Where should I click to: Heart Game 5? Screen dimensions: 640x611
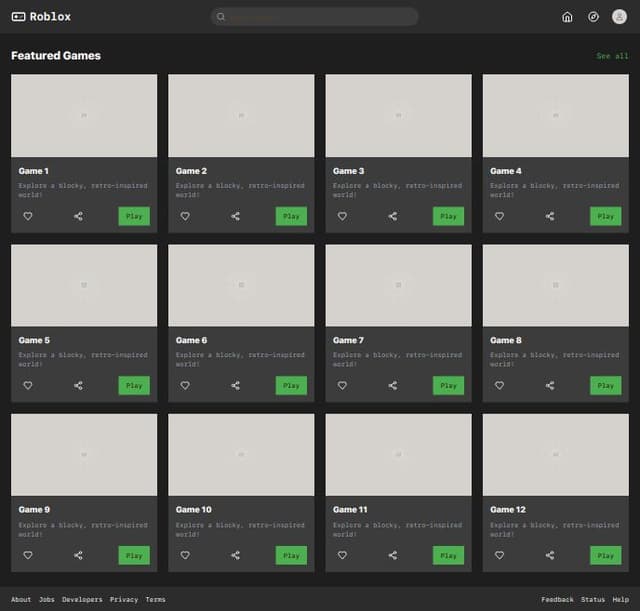(x=28, y=386)
